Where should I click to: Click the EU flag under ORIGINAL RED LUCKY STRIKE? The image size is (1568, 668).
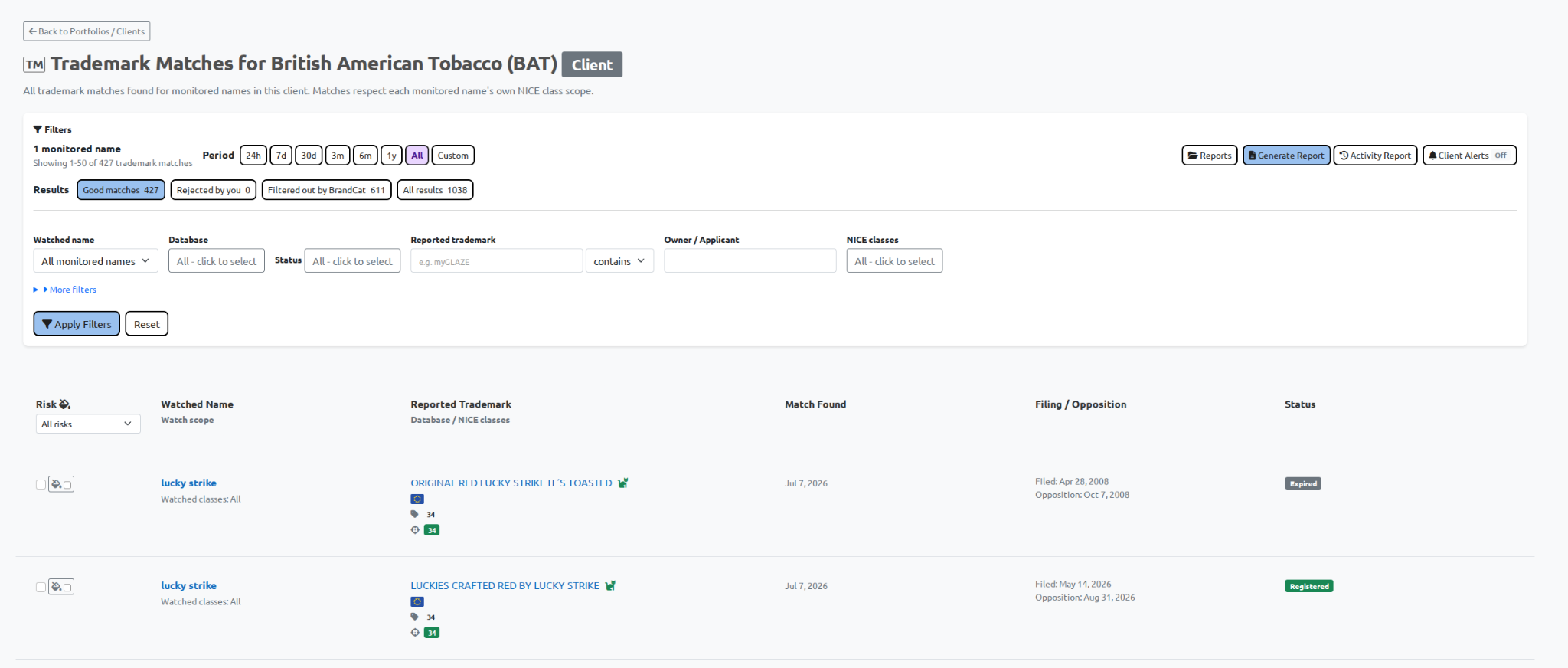click(x=417, y=499)
